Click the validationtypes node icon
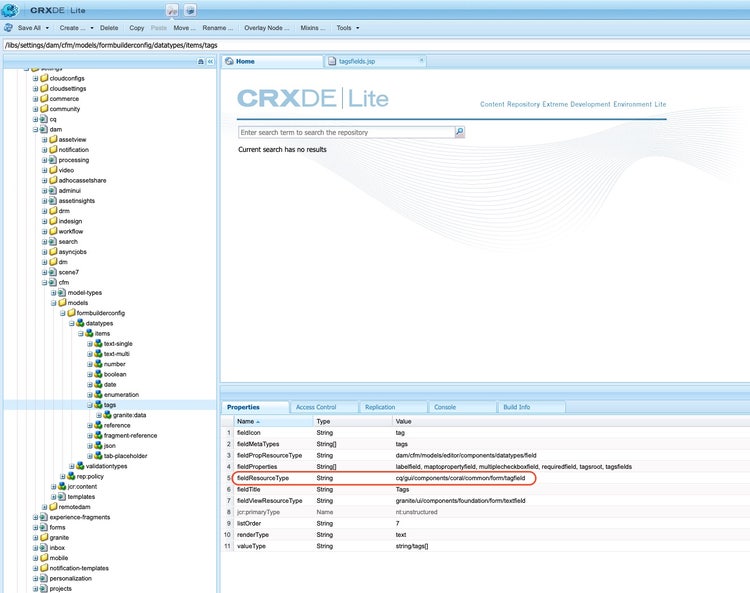 (80, 466)
